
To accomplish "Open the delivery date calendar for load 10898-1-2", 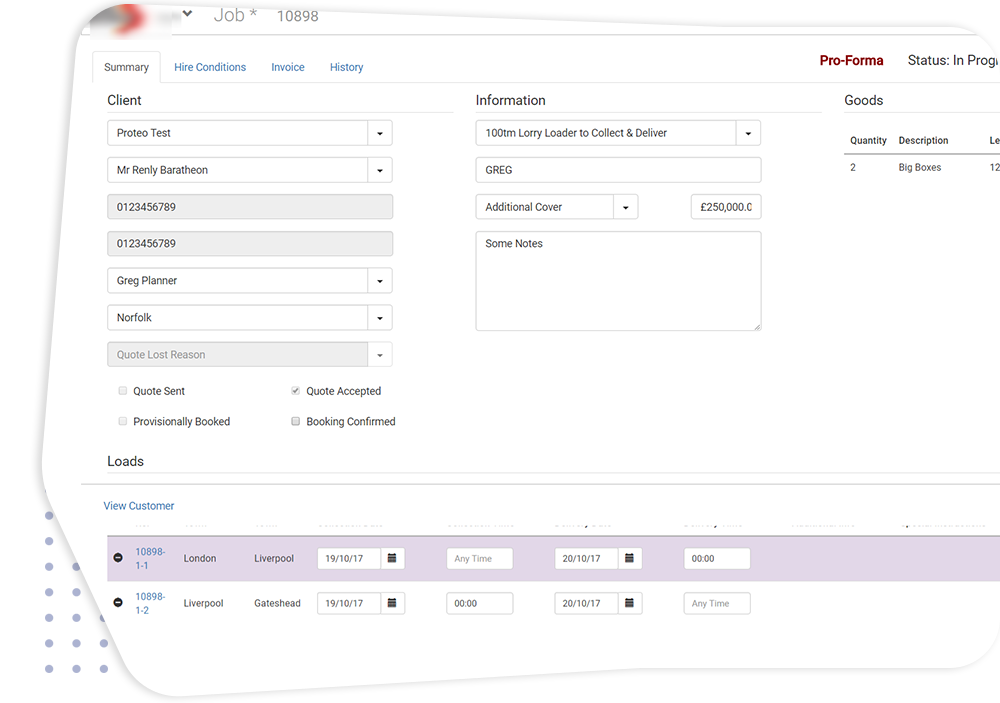I will [629, 603].
